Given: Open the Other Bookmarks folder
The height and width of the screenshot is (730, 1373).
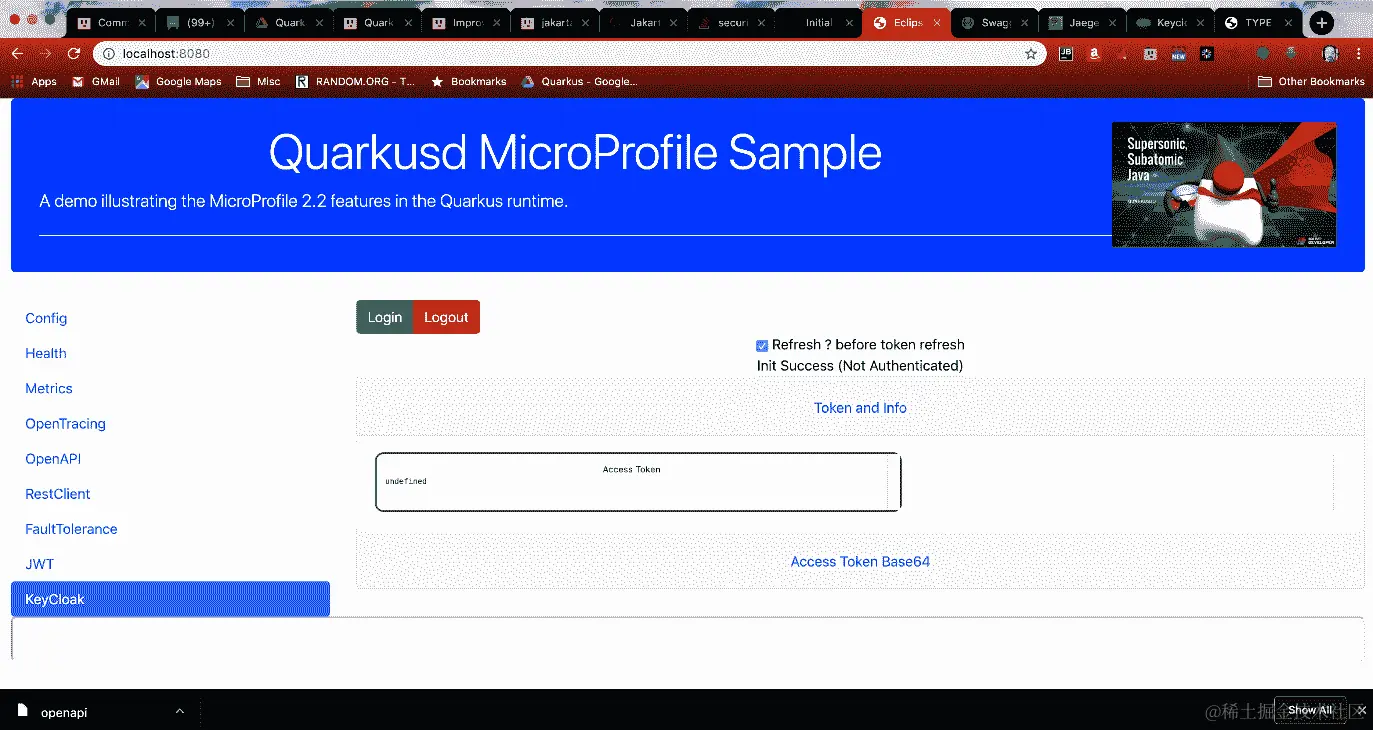Looking at the screenshot, I should click(x=1311, y=81).
